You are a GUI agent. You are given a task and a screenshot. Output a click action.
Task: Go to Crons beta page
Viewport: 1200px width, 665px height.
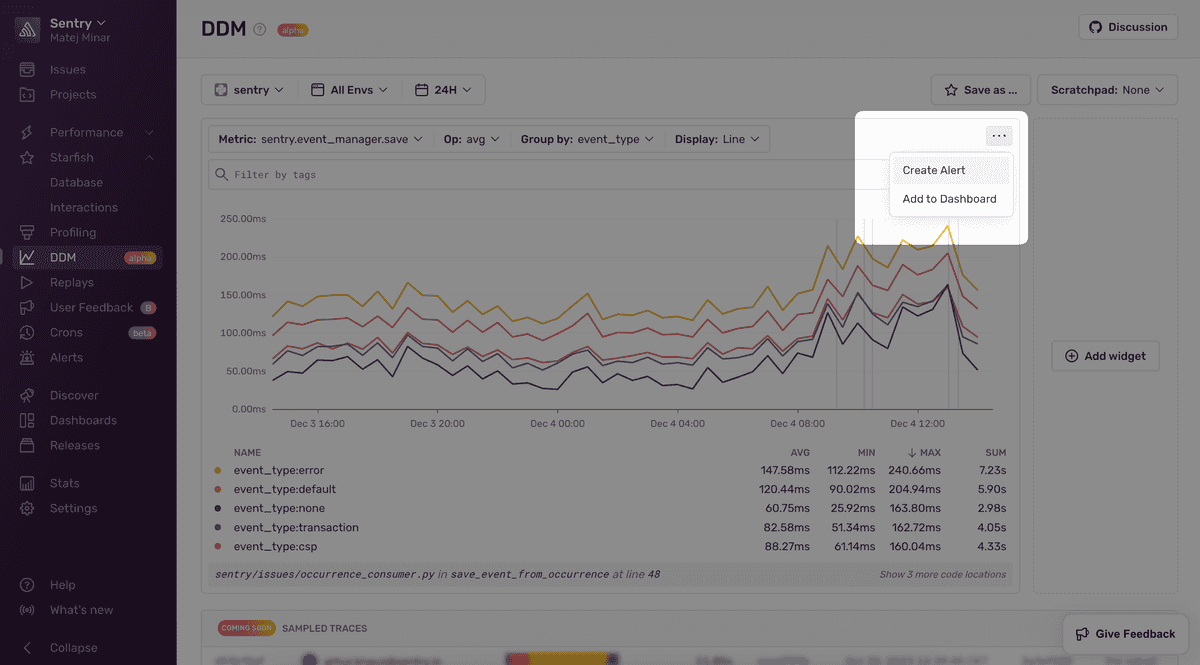(x=66, y=333)
